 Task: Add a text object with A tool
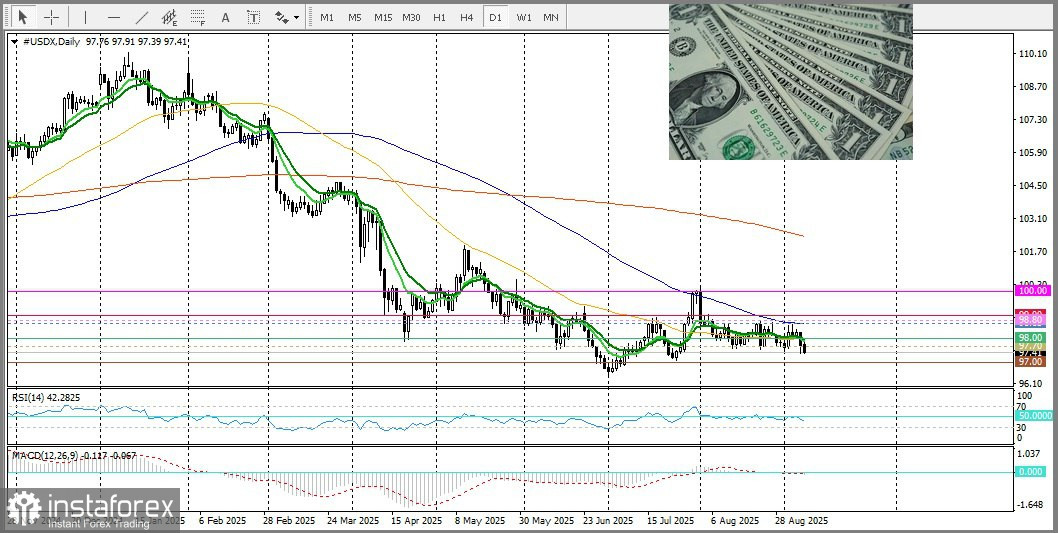click(225, 17)
